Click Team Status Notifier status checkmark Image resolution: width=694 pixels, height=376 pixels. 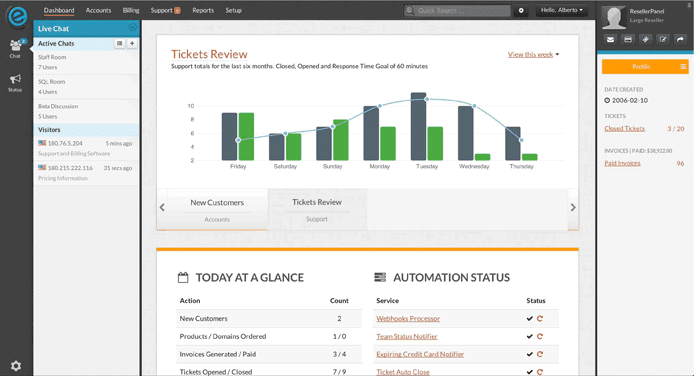529,336
